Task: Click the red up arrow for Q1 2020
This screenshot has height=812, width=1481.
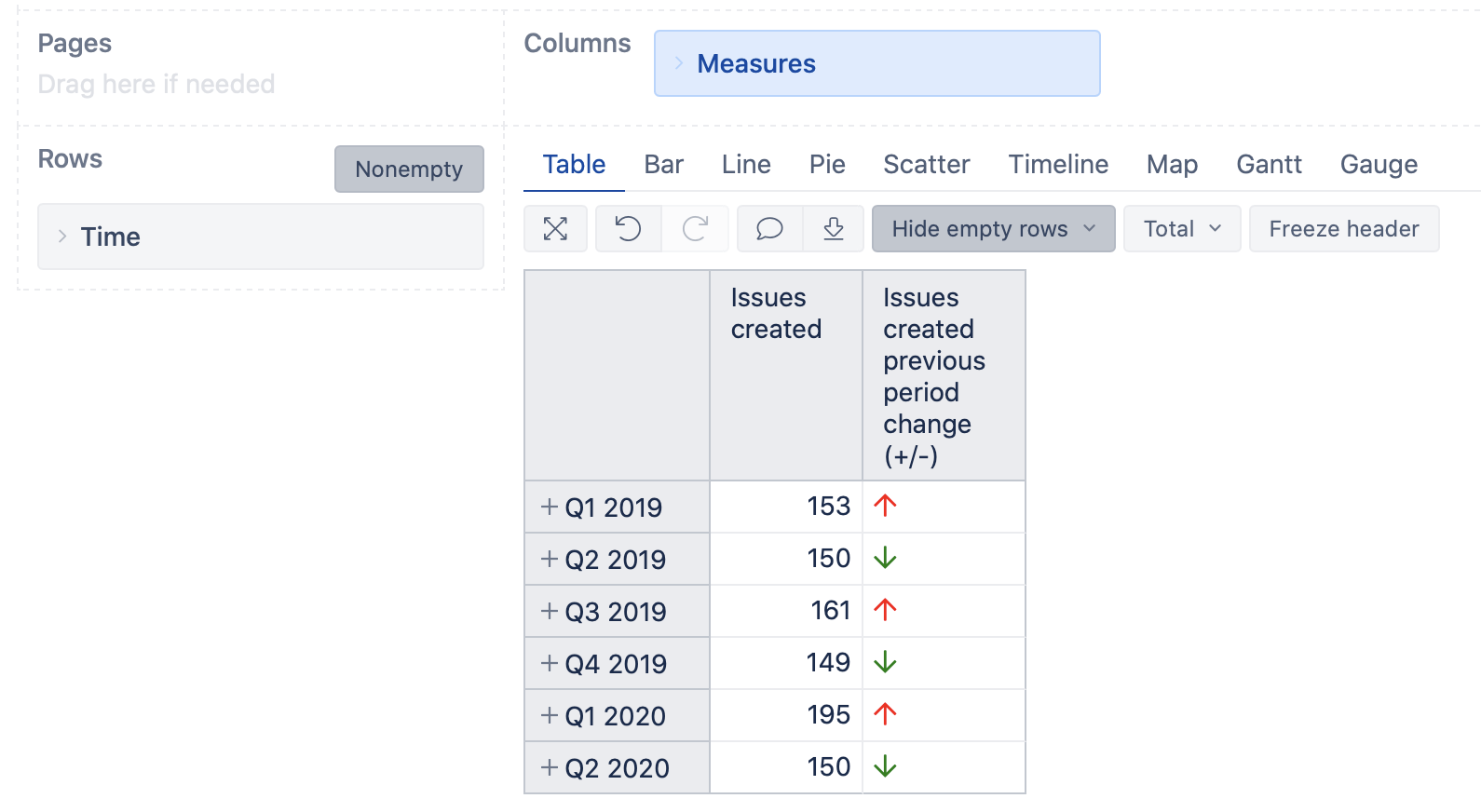Action: pos(885,714)
